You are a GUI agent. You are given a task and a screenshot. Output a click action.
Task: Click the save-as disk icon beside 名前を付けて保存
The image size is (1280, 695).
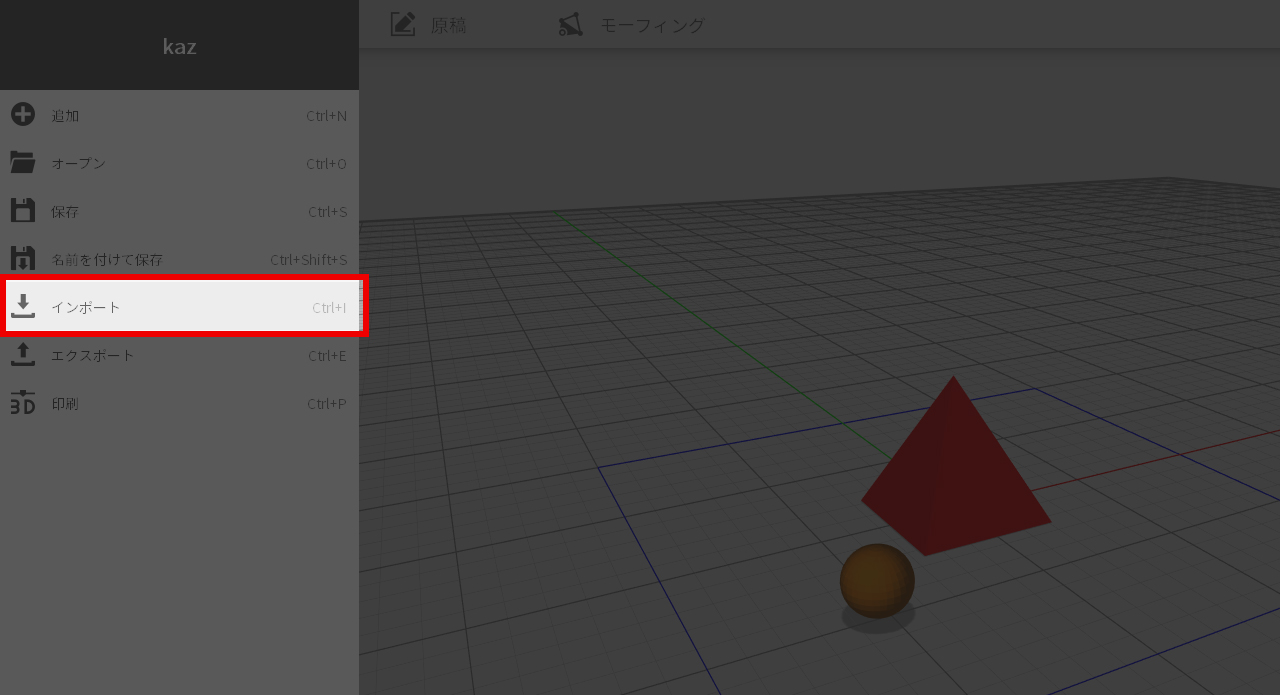[x=22, y=259]
